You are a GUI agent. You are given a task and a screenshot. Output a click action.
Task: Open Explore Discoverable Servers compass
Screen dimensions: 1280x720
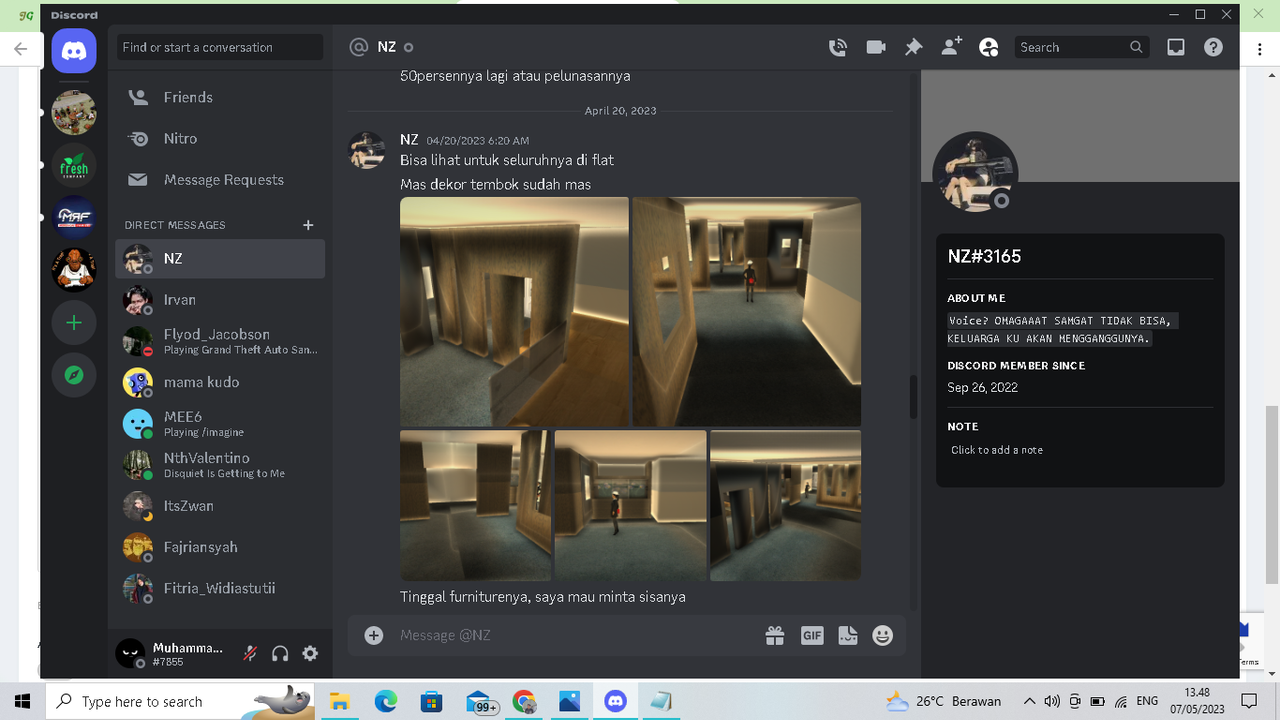[74, 375]
